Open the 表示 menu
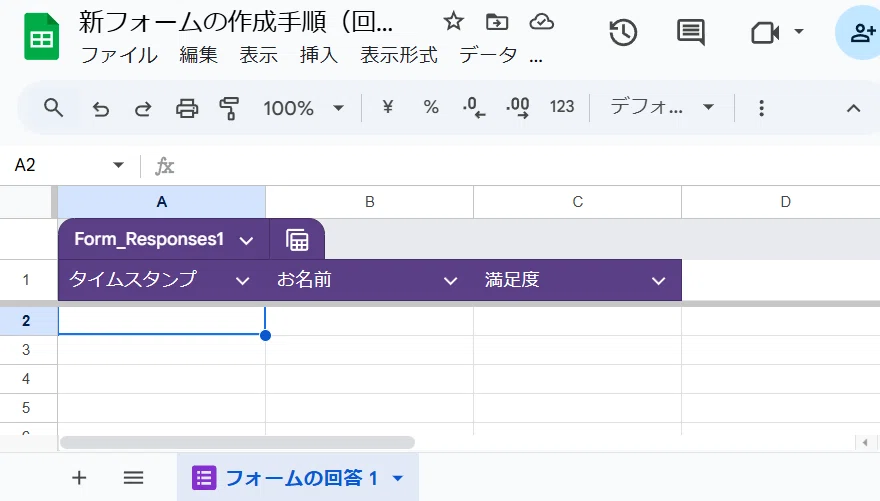 click(x=259, y=56)
